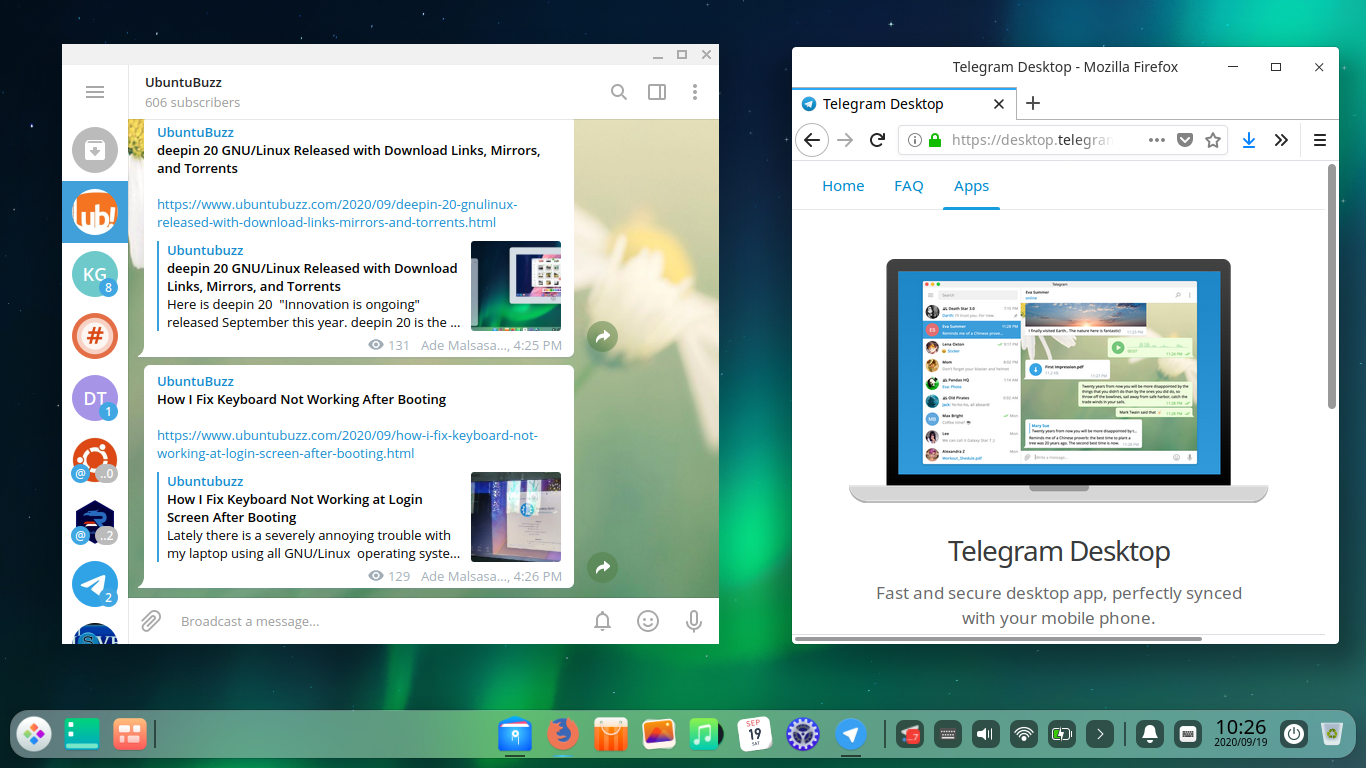Expand the dock tray arrow

pyautogui.click(x=1100, y=735)
